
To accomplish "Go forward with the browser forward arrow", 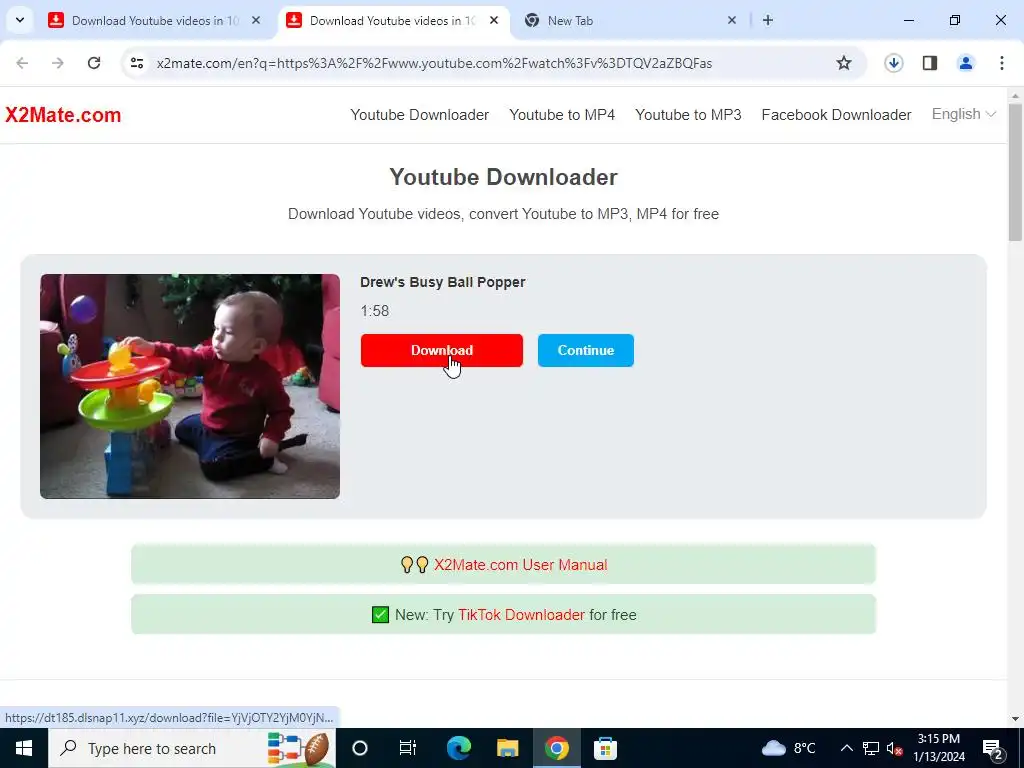I will 58,63.
